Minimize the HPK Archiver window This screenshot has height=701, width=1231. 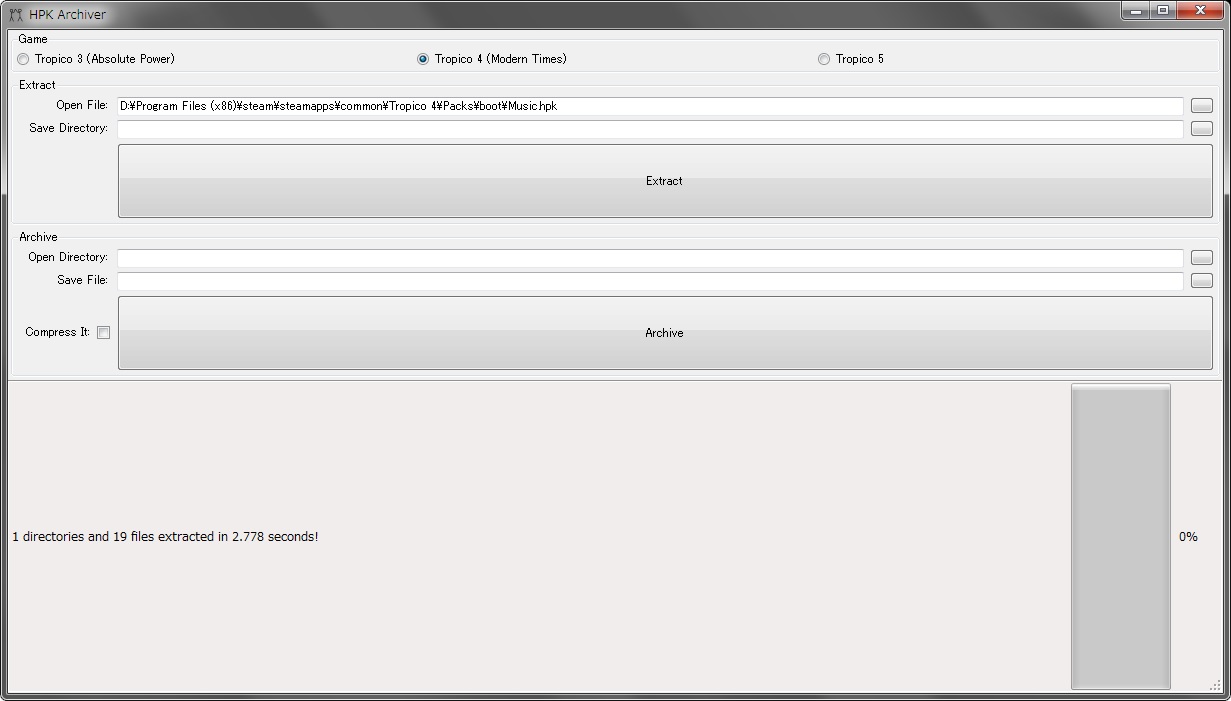pos(1135,11)
